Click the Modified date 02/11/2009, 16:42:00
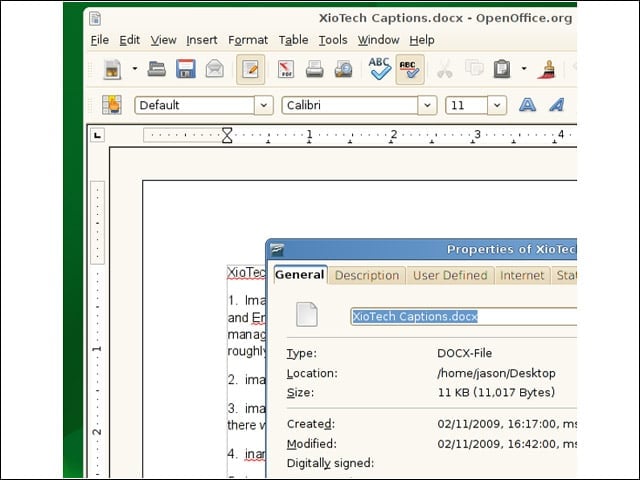640x480 pixels. (x=498, y=444)
